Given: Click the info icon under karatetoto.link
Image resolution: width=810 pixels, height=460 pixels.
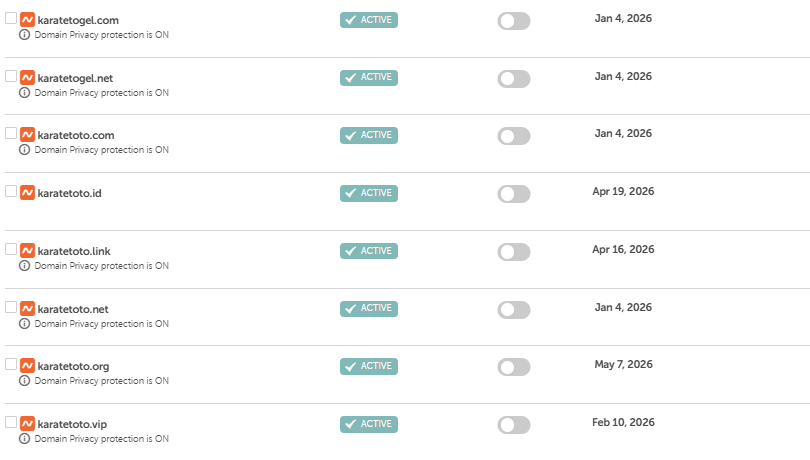Looking at the screenshot, I should 25,266.
